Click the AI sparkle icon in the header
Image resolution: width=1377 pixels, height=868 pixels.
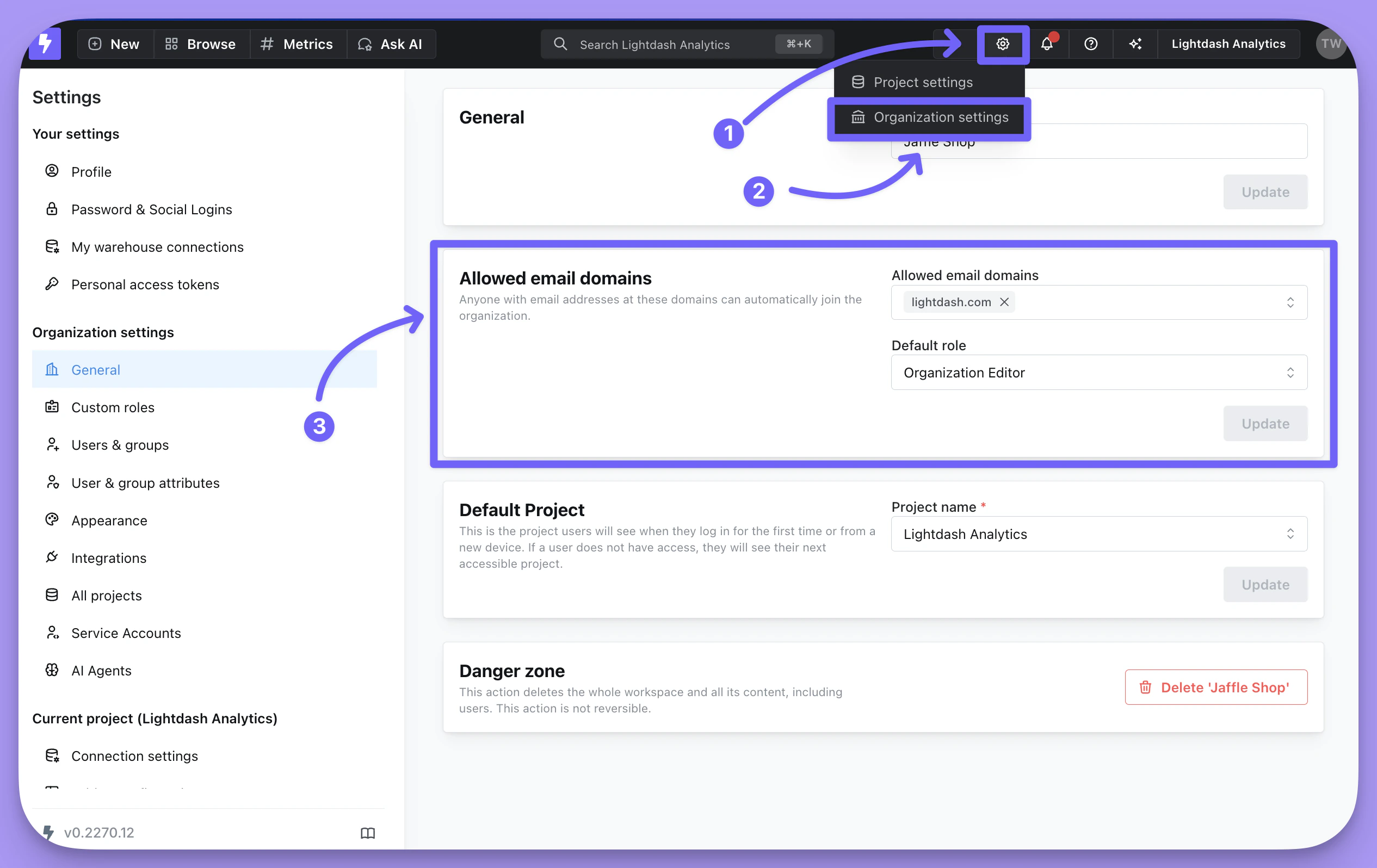point(1135,44)
